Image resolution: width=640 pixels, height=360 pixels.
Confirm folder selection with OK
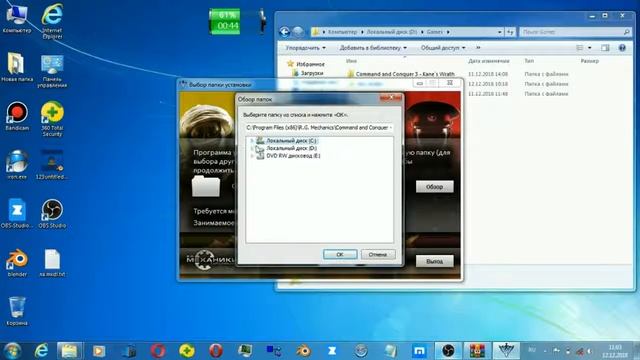tap(340, 254)
